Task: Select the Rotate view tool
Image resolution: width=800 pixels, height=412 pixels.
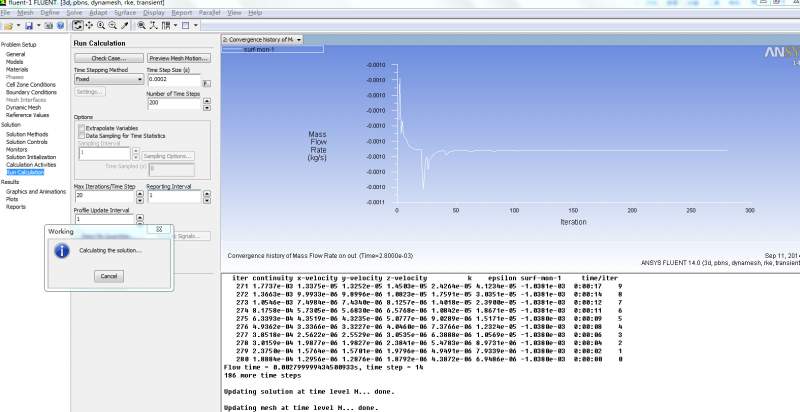Action: pos(78,25)
